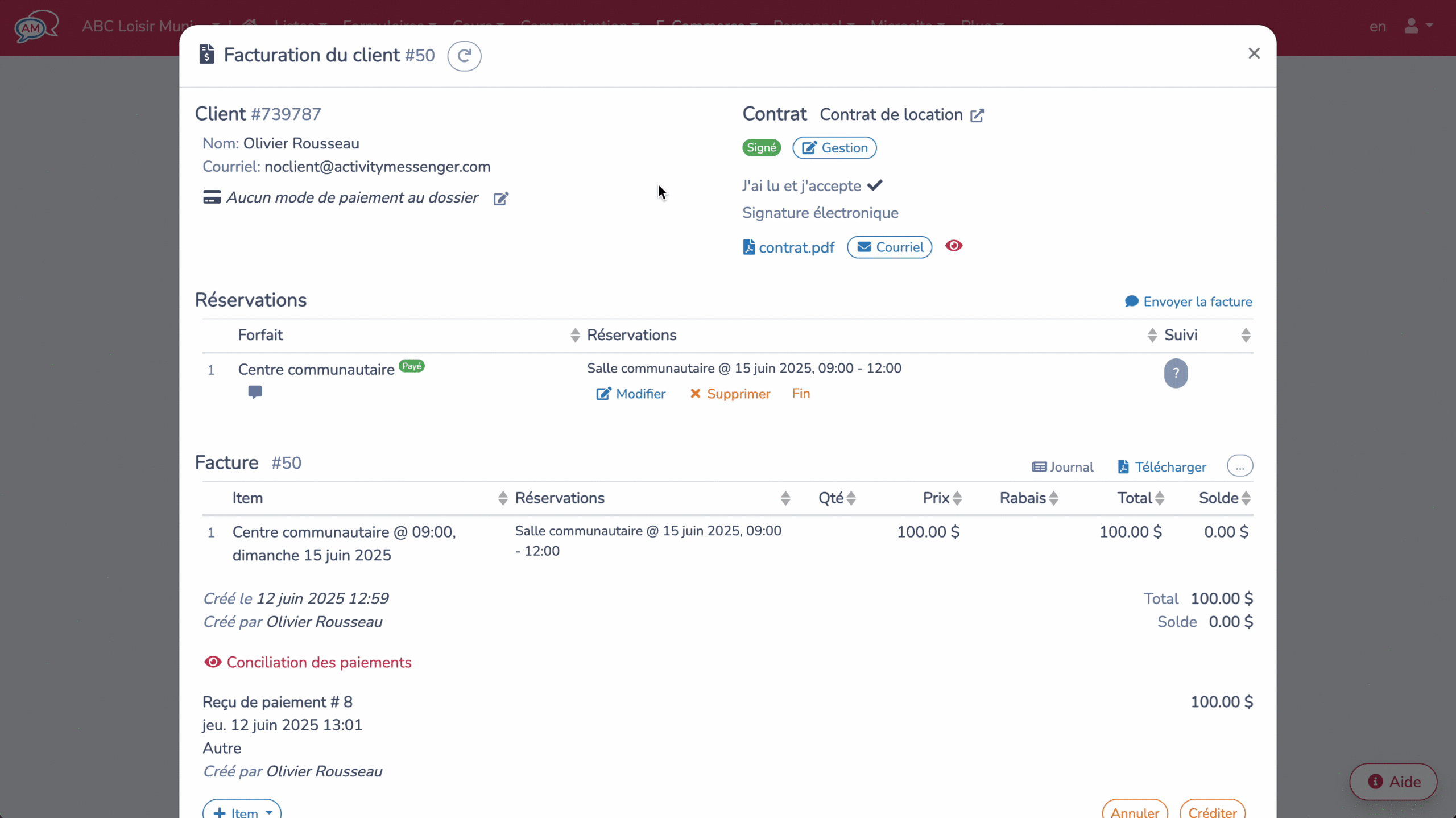Open the ellipsis options next to Télécharger
The image size is (1456, 818).
click(x=1240, y=465)
